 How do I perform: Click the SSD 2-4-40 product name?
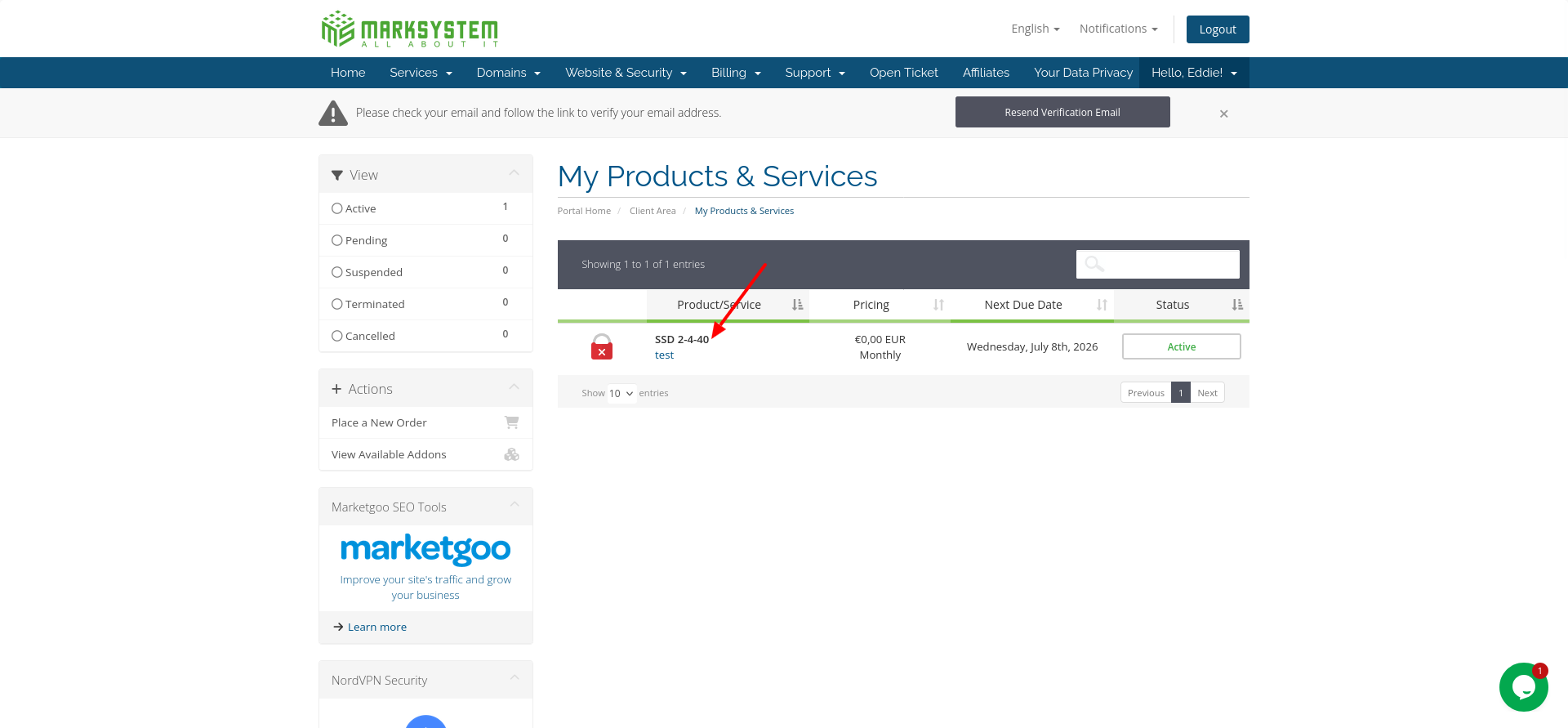pyautogui.click(x=681, y=339)
